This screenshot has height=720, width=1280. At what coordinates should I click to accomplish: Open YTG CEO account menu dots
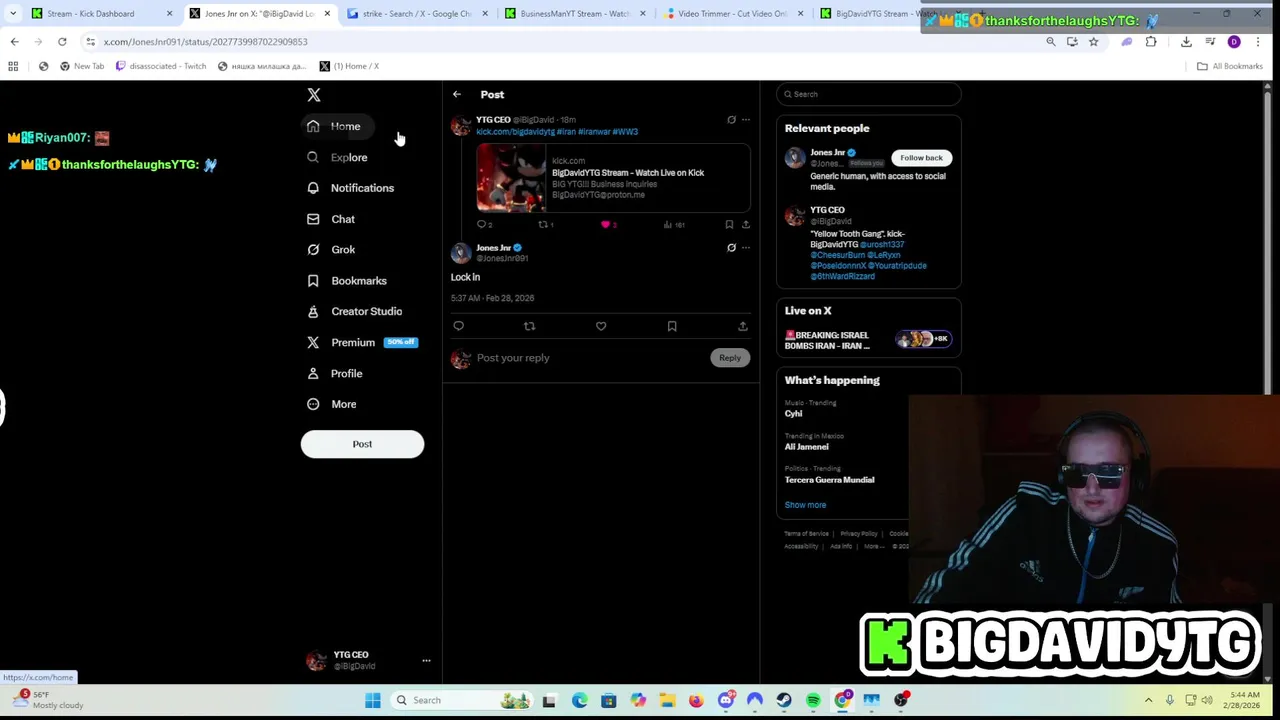pyautogui.click(x=426, y=660)
